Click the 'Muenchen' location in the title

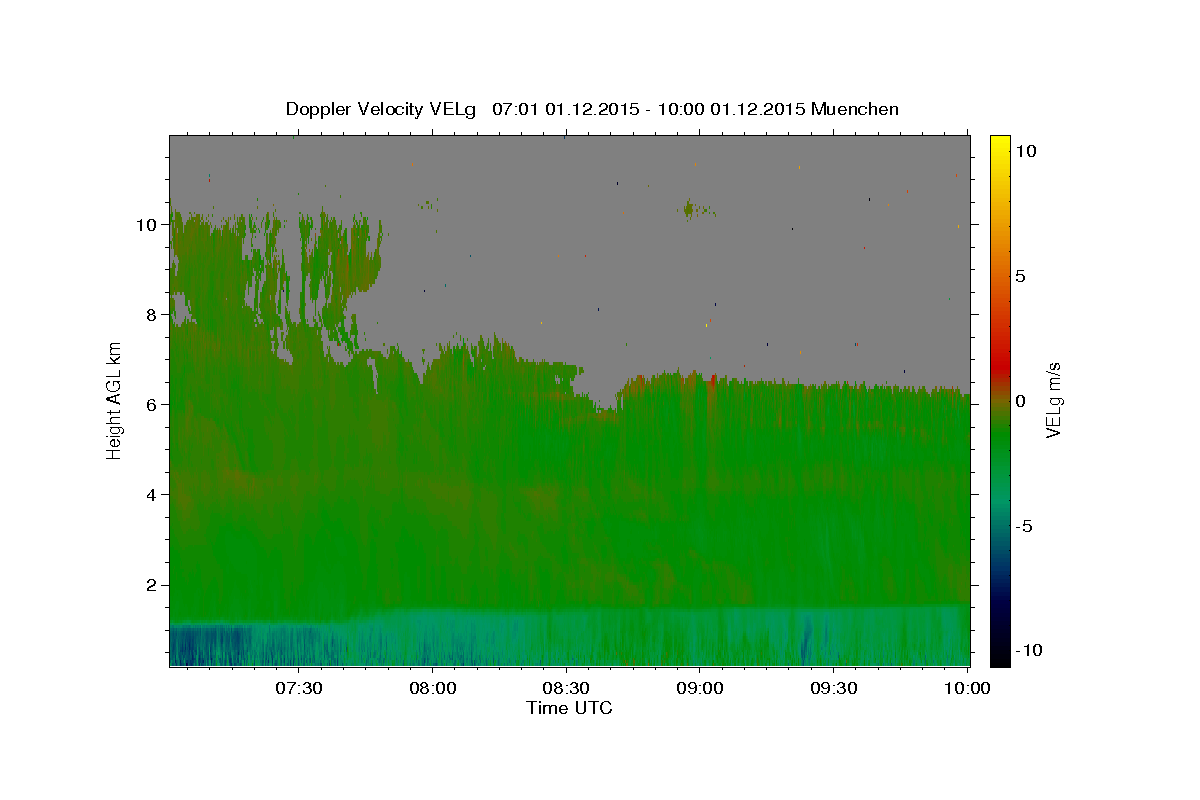pyautogui.click(x=855, y=109)
